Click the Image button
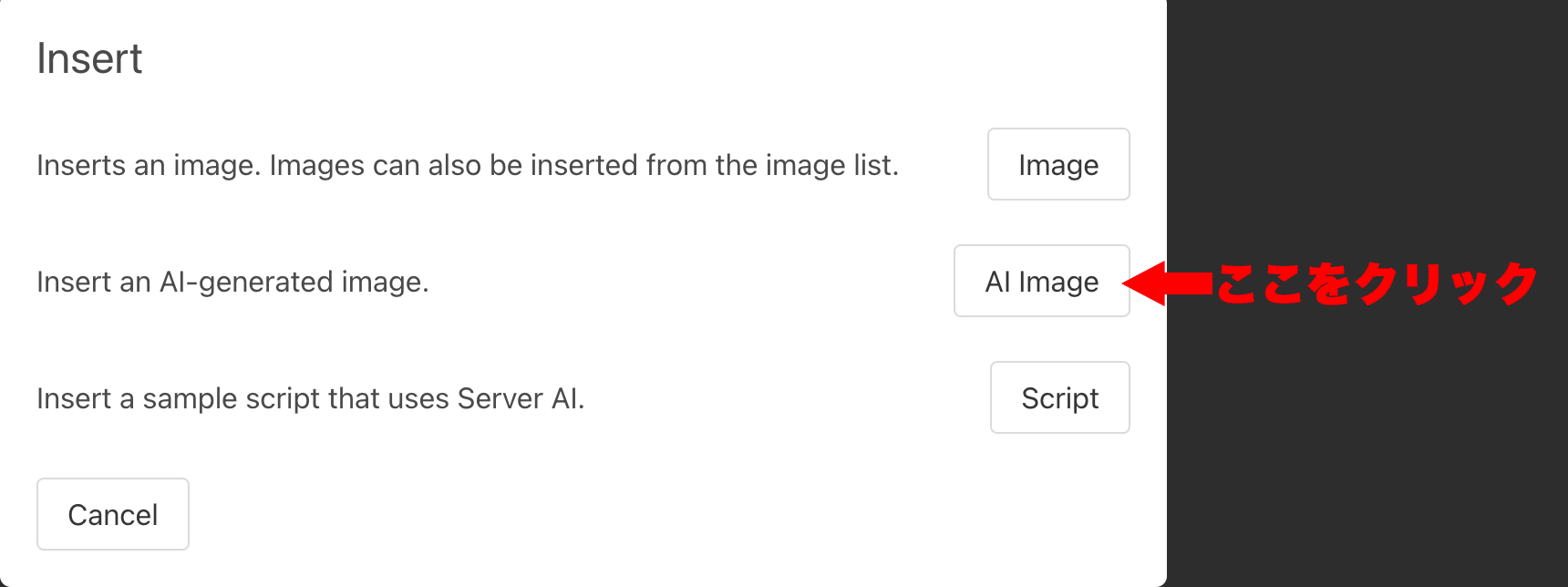The image size is (1568, 587). 1058,164
